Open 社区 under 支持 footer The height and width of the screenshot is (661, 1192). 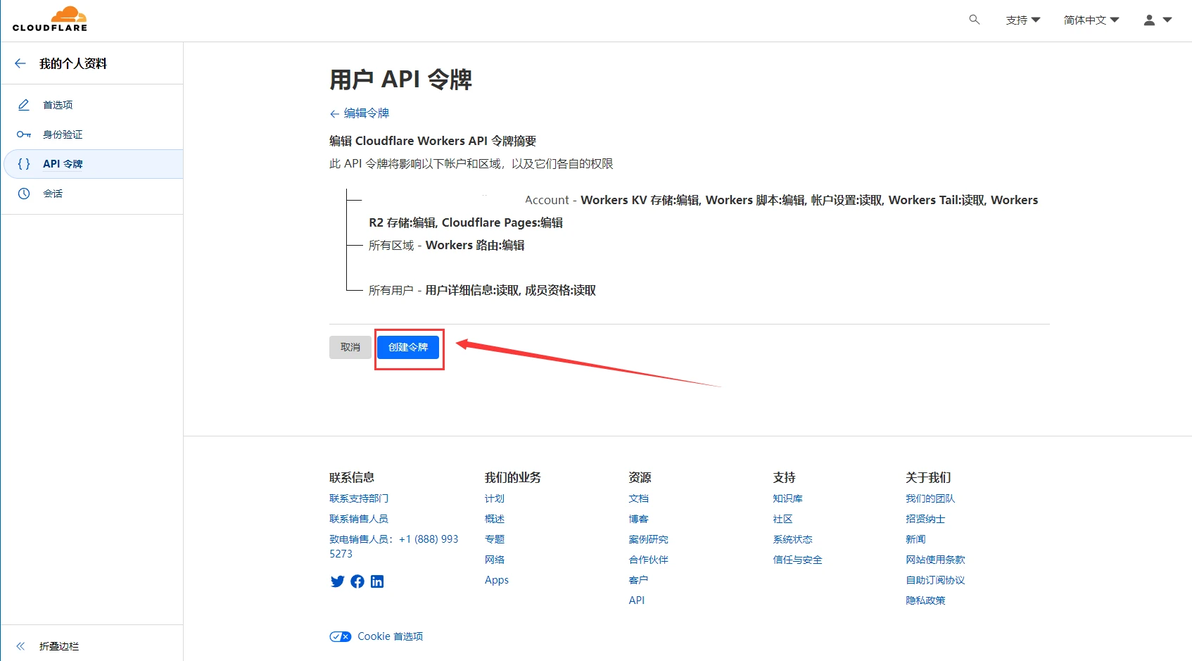[783, 519]
